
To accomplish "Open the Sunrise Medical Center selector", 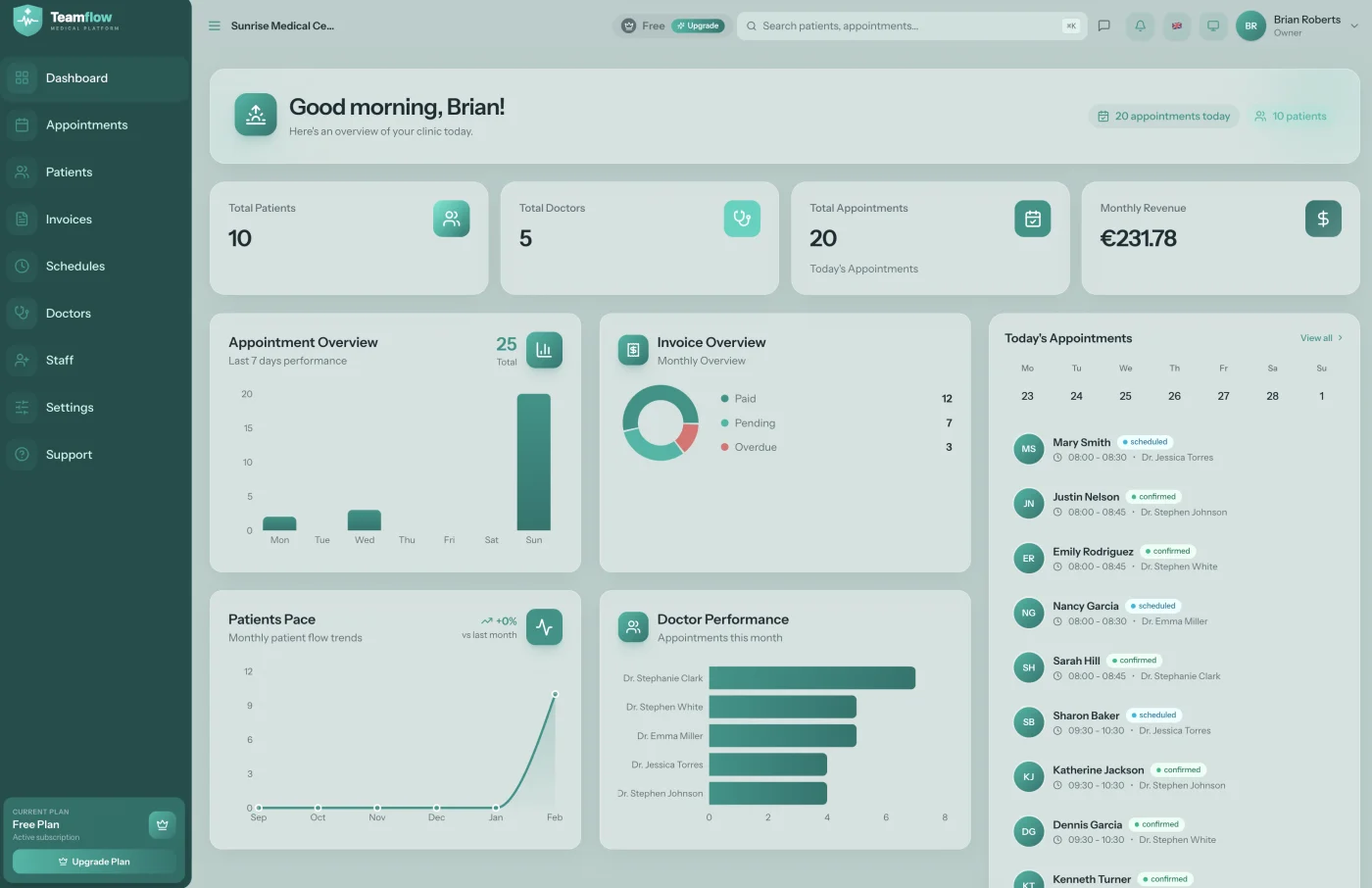I will point(282,26).
